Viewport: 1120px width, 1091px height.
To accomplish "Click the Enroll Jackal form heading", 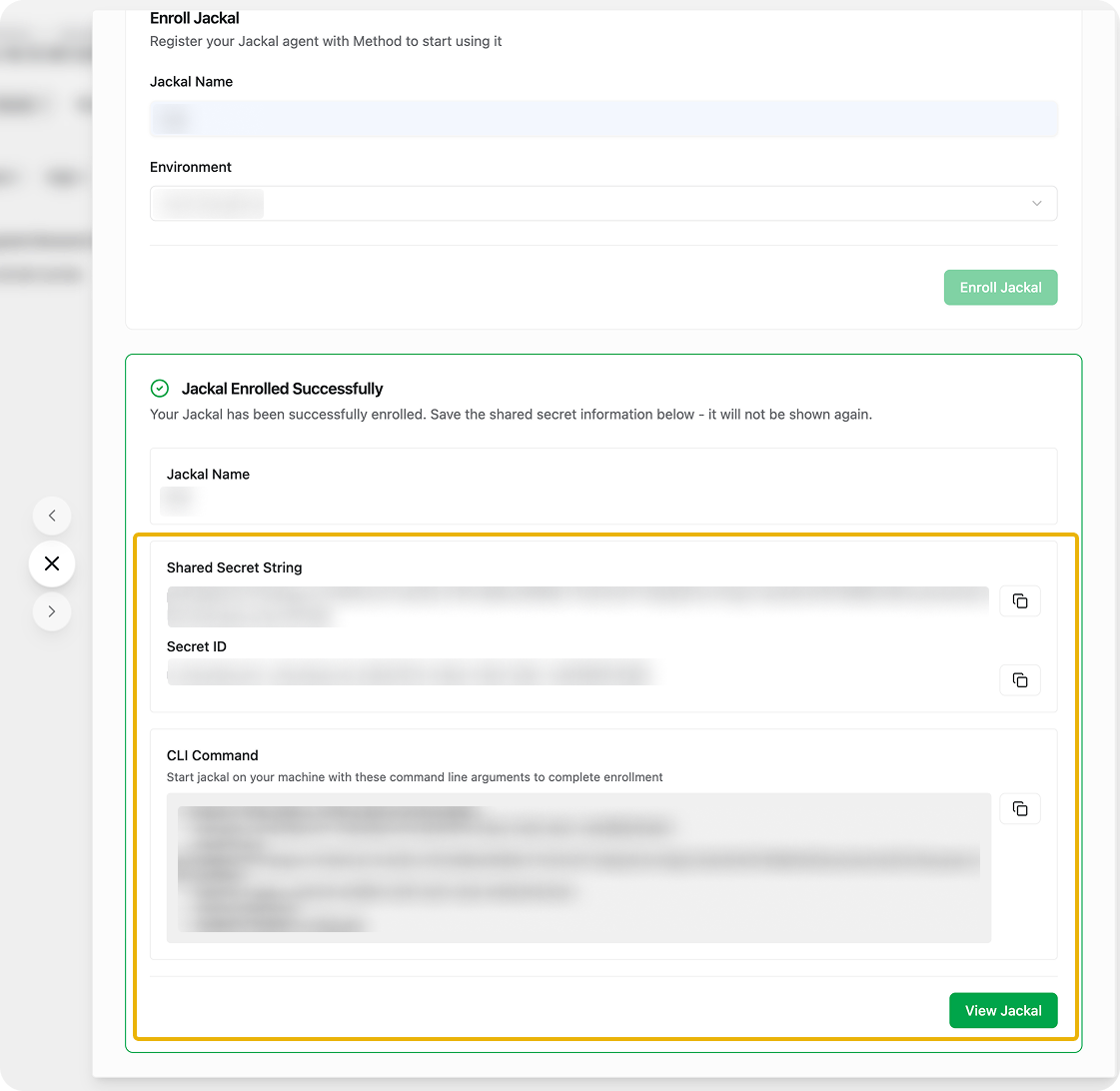I will [195, 18].
